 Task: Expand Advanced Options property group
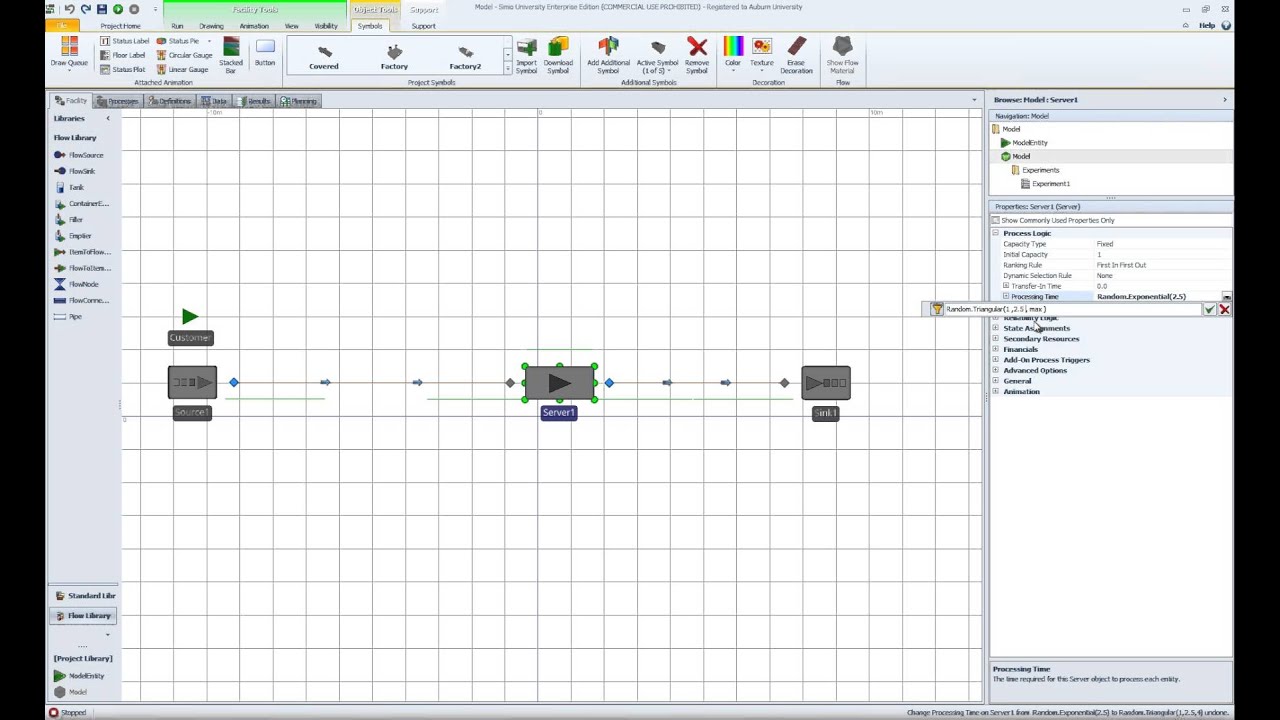(996, 370)
